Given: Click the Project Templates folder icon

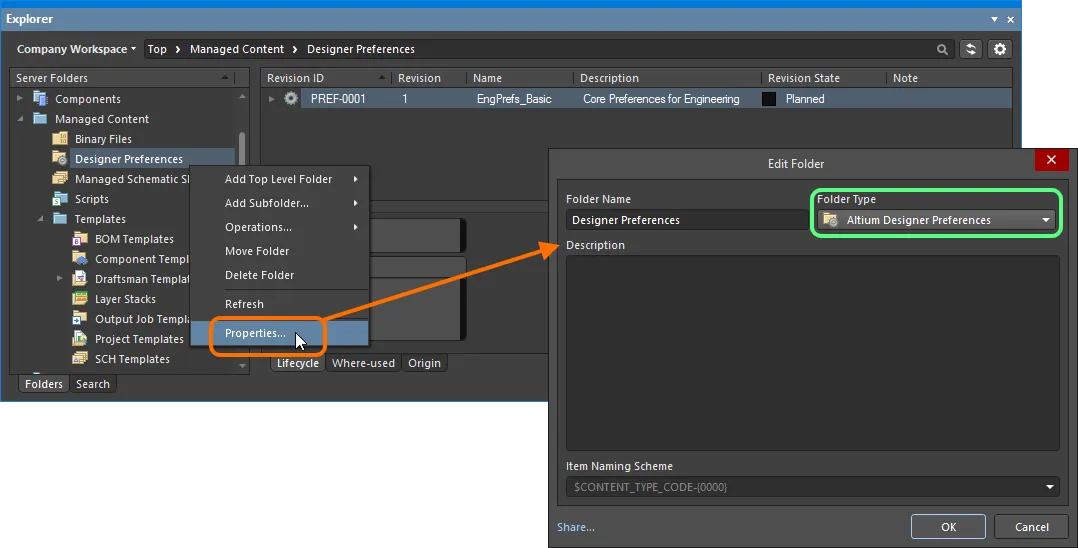Looking at the screenshot, I should click(x=80, y=338).
